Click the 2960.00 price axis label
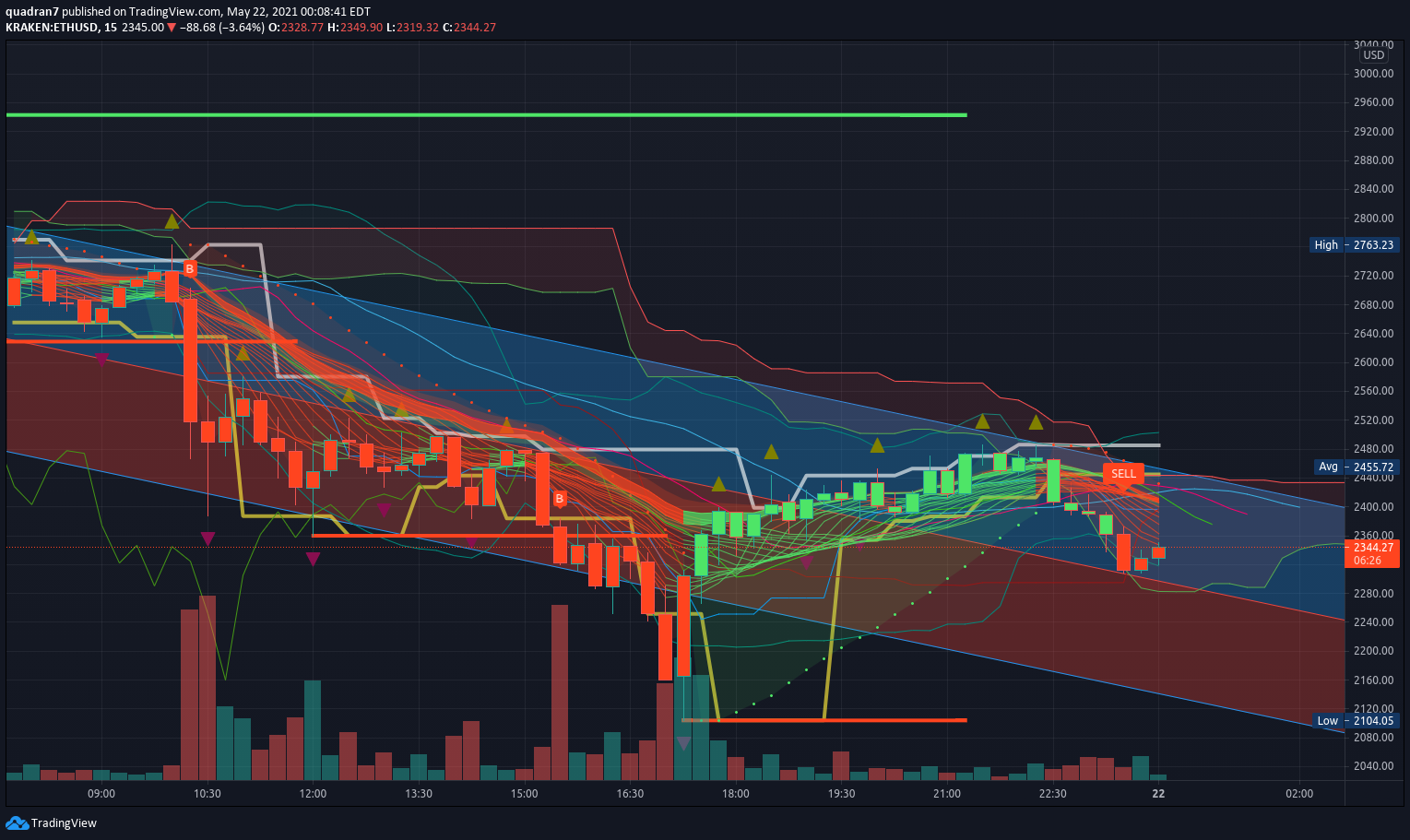Image resolution: width=1410 pixels, height=840 pixels. pyautogui.click(x=1374, y=102)
